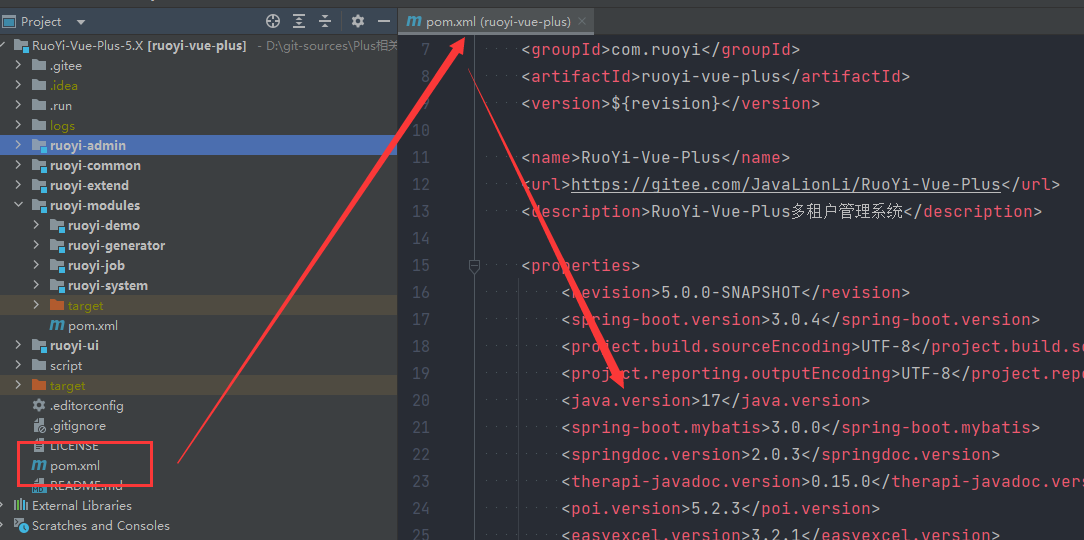Expand the .idea folder
Screen dimensions: 1084x540
19,86
